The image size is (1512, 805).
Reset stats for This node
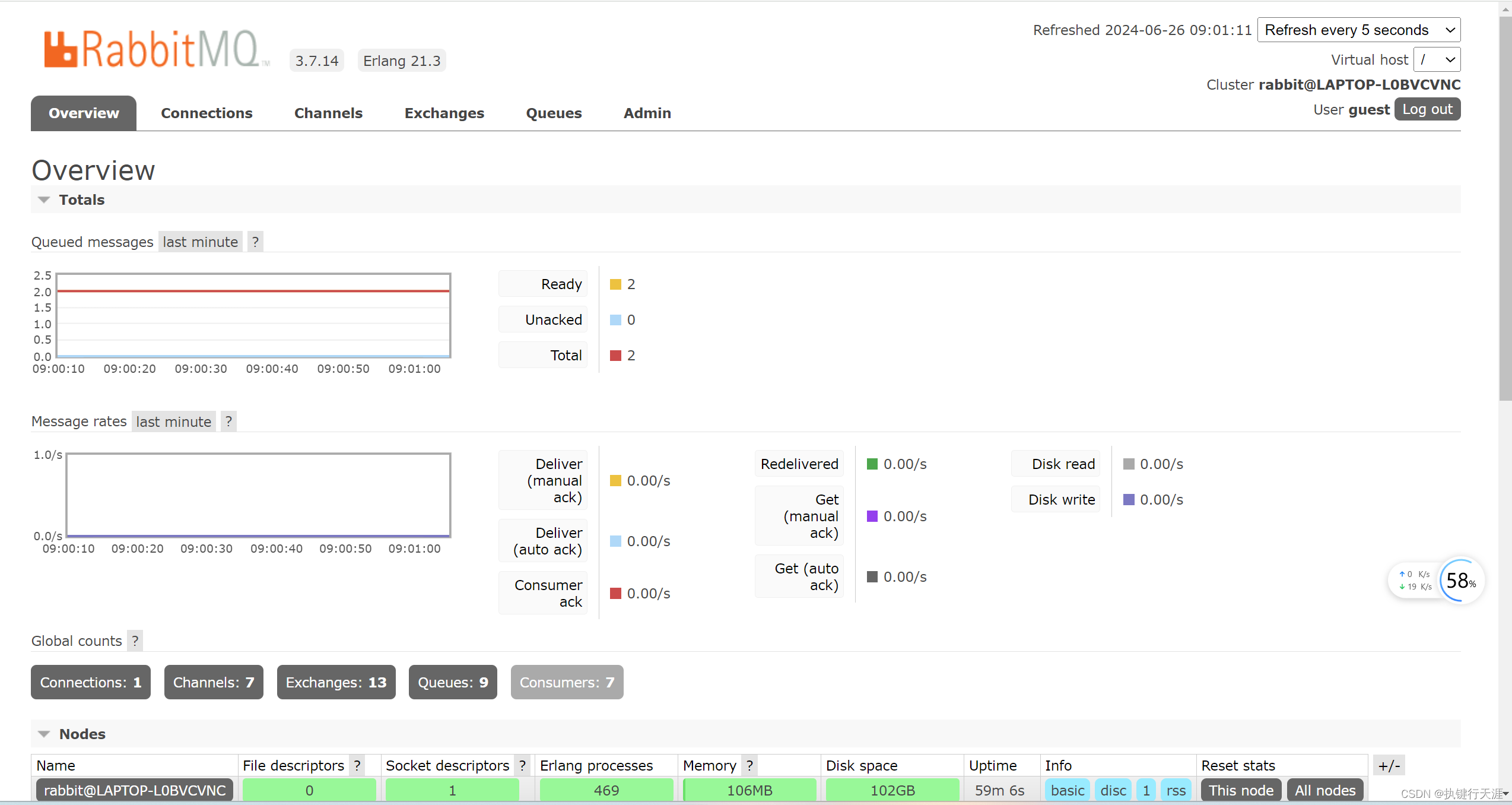pyautogui.click(x=1241, y=791)
